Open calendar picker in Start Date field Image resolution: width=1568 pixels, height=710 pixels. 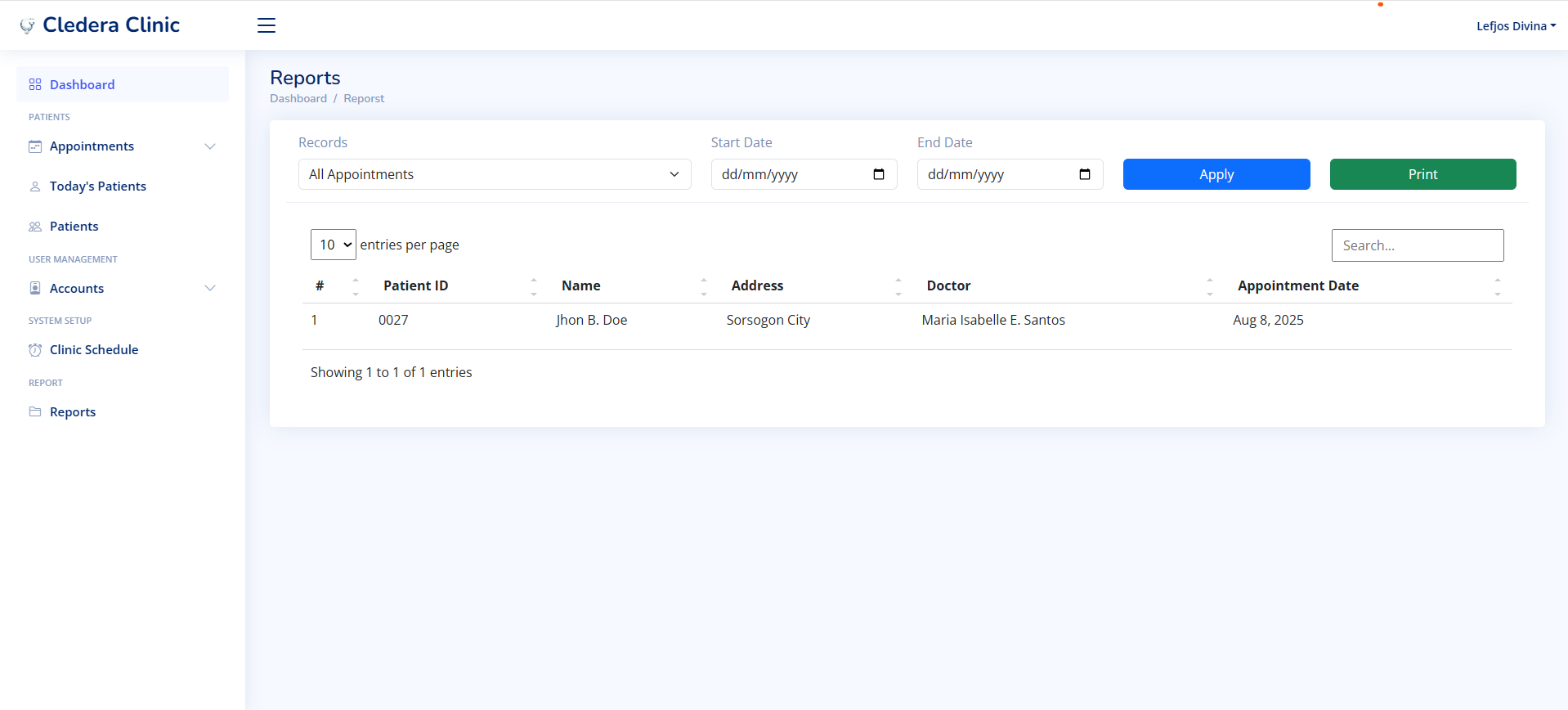[x=879, y=174]
